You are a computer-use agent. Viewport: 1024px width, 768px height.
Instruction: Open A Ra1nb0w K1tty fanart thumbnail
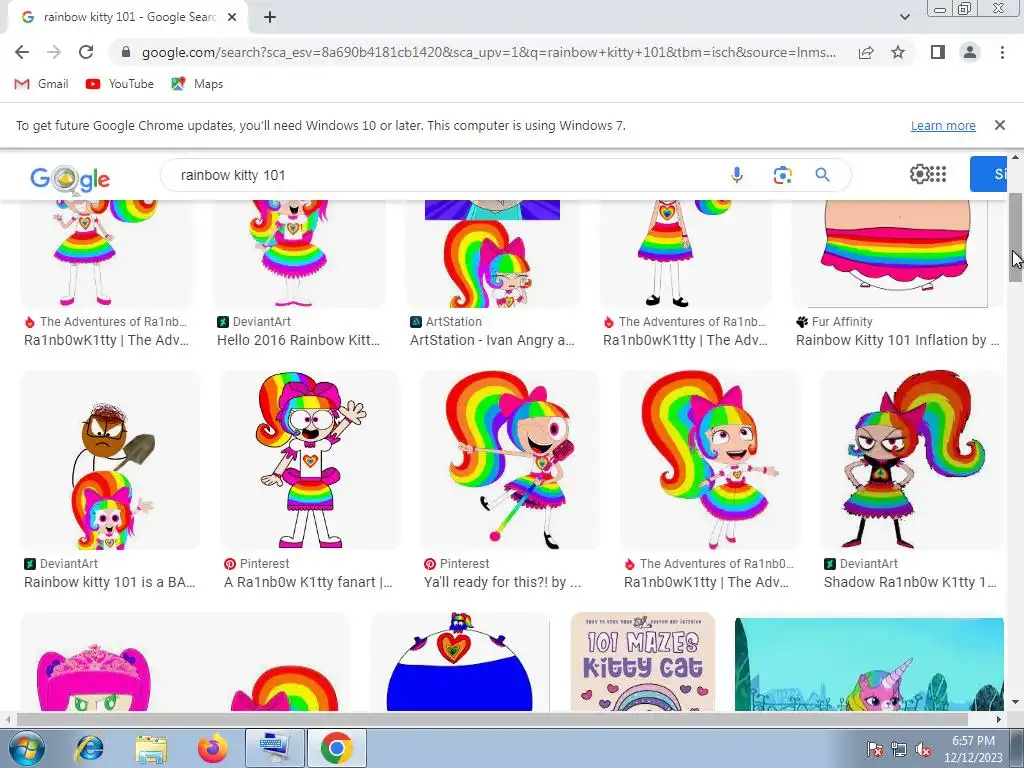(310, 460)
